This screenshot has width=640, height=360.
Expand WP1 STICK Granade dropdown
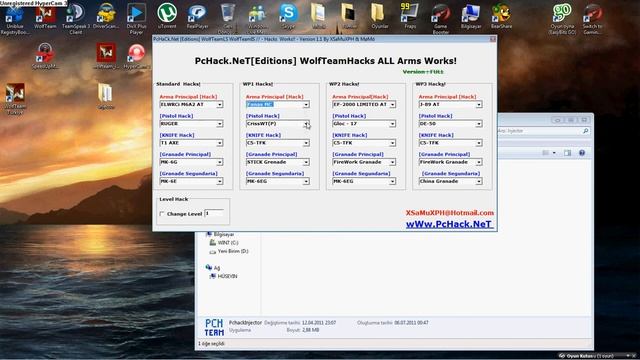pyautogui.click(x=306, y=162)
